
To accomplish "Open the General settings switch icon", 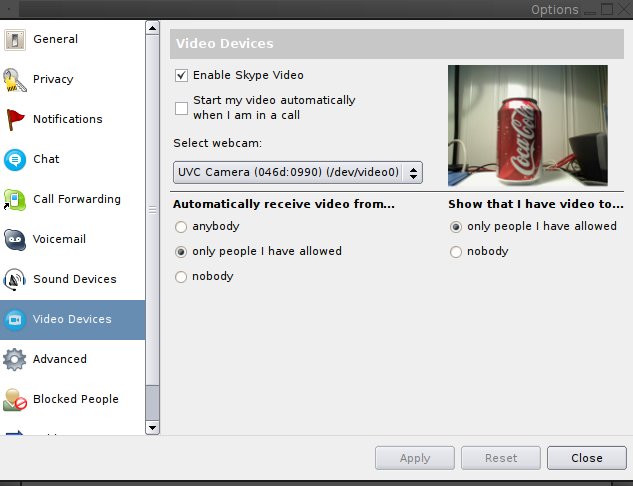I will 15,40.
